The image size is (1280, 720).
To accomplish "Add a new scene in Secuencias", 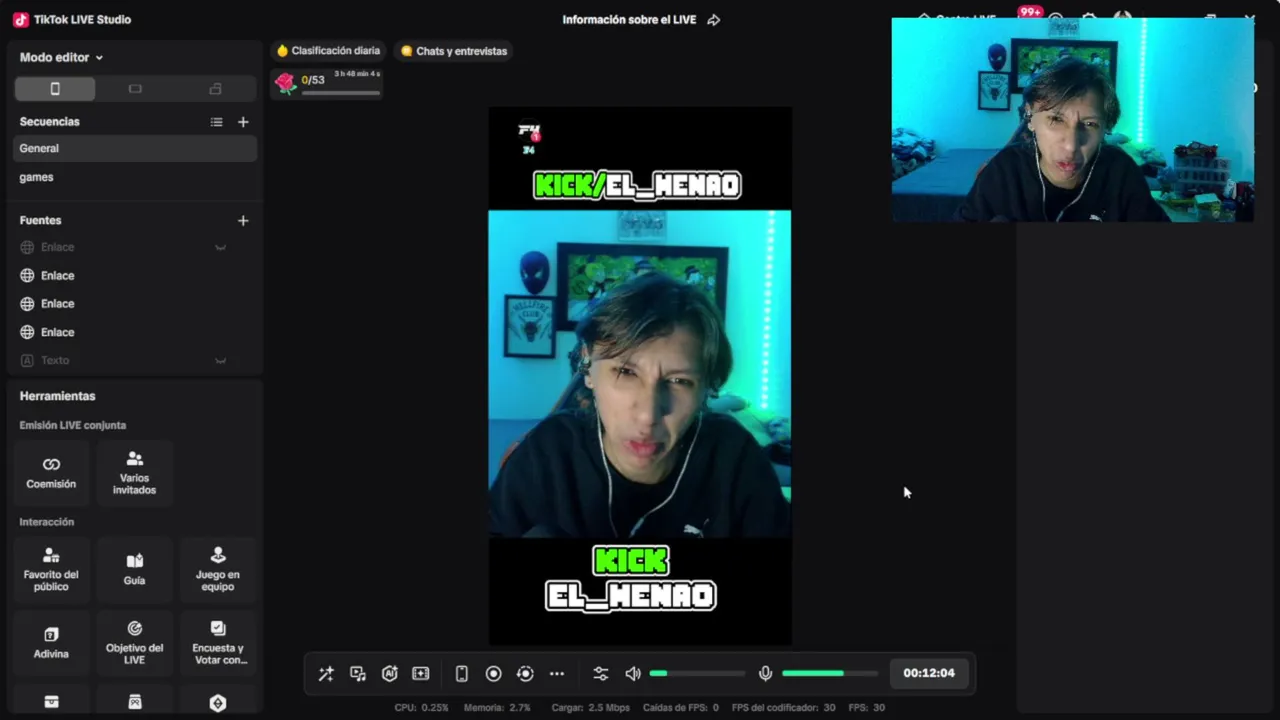I will [x=243, y=122].
